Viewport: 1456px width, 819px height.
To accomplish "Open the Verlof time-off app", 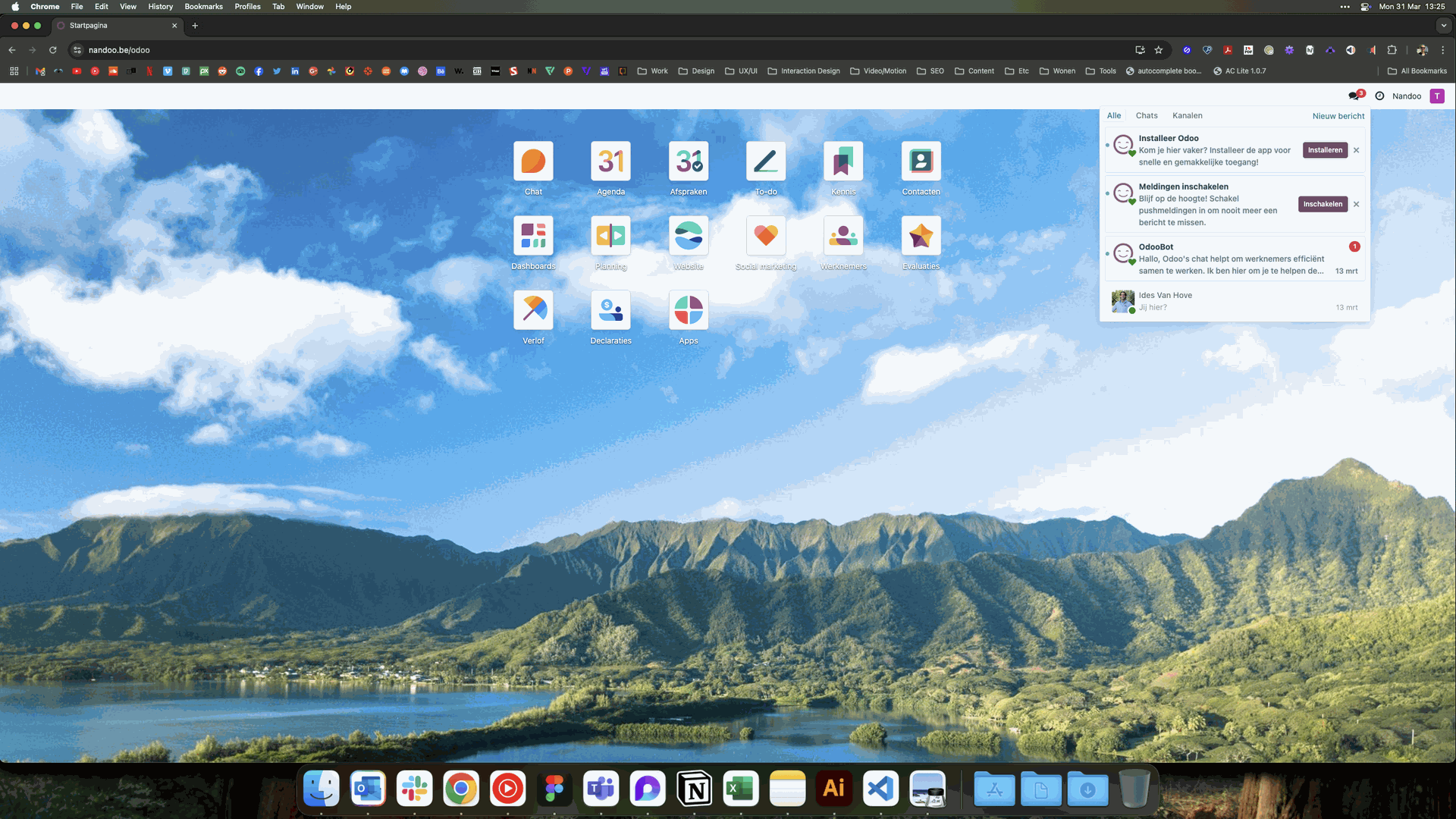I will [533, 309].
